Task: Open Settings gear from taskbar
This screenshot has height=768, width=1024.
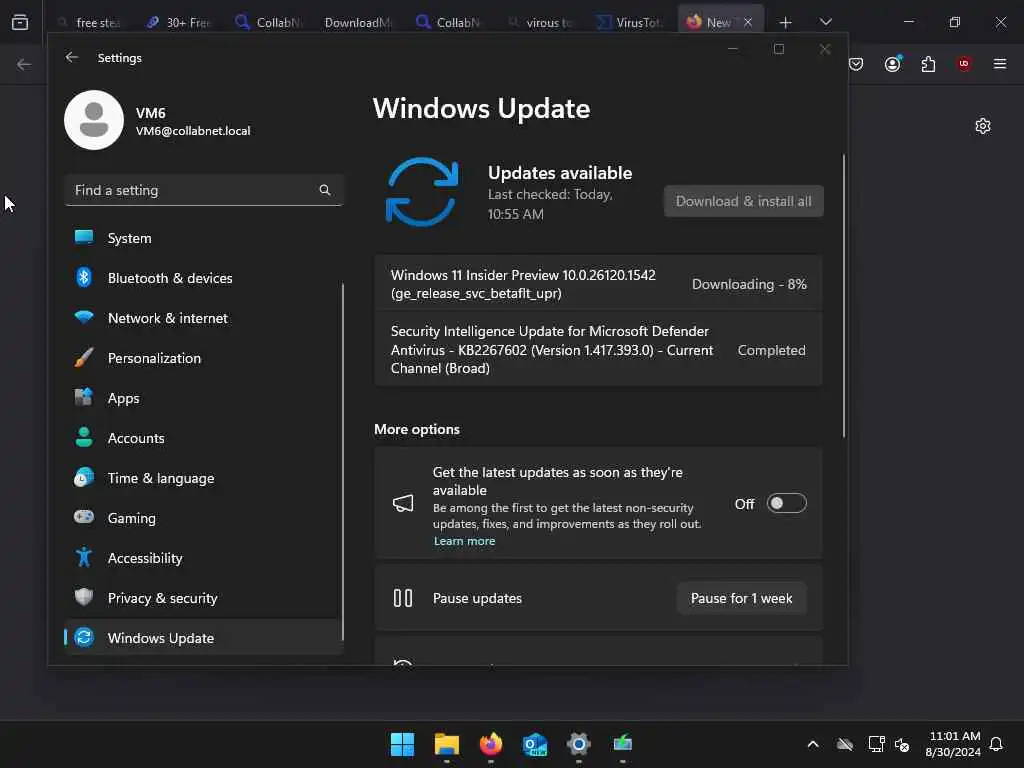Action: point(579,744)
